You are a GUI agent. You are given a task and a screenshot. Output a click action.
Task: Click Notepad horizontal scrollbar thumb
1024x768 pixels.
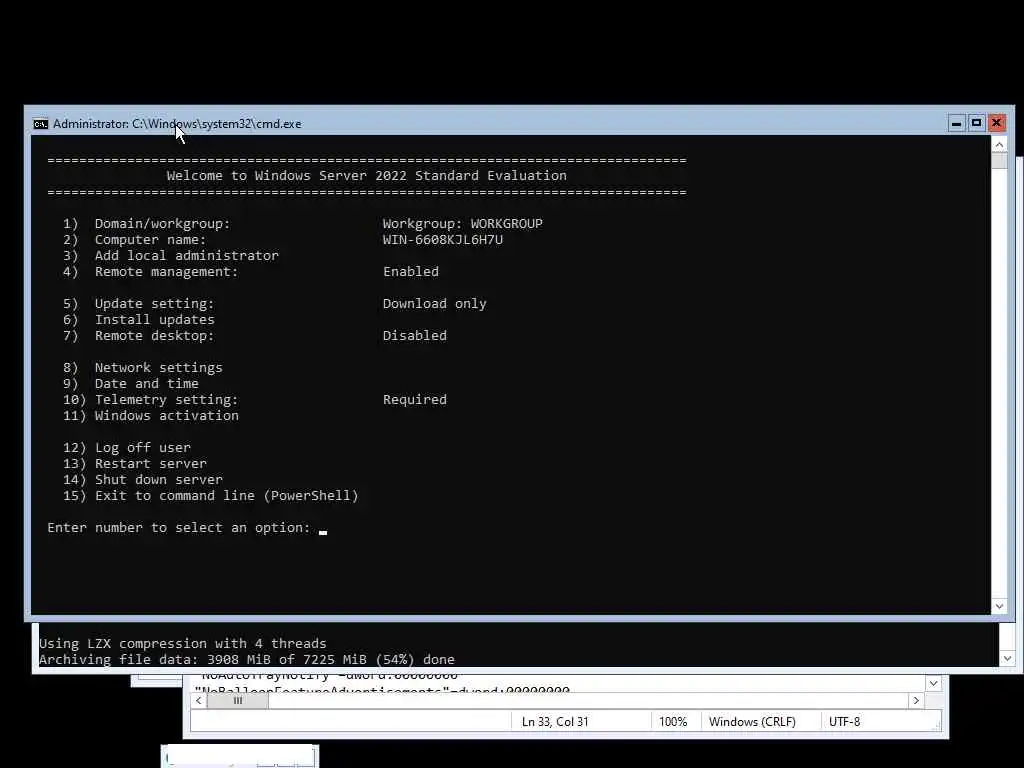click(238, 700)
